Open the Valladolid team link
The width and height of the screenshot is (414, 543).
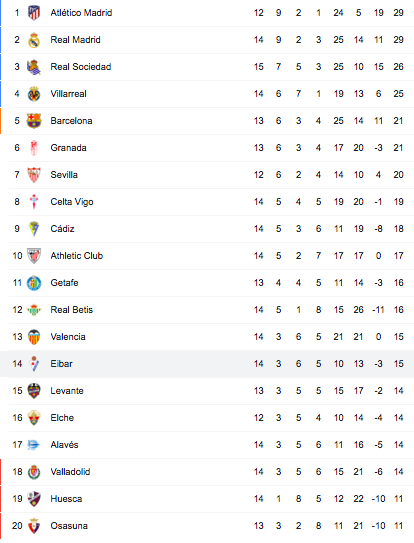point(70,472)
